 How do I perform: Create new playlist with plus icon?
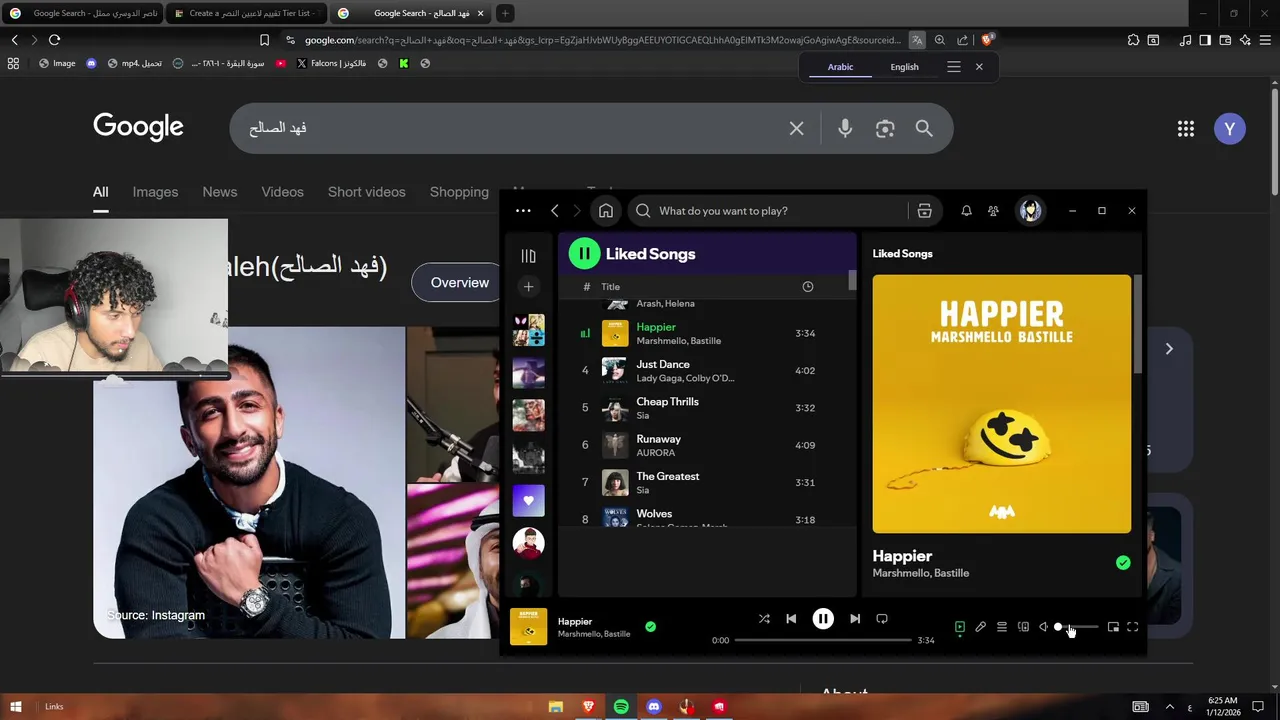pyautogui.click(x=528, y=287)
